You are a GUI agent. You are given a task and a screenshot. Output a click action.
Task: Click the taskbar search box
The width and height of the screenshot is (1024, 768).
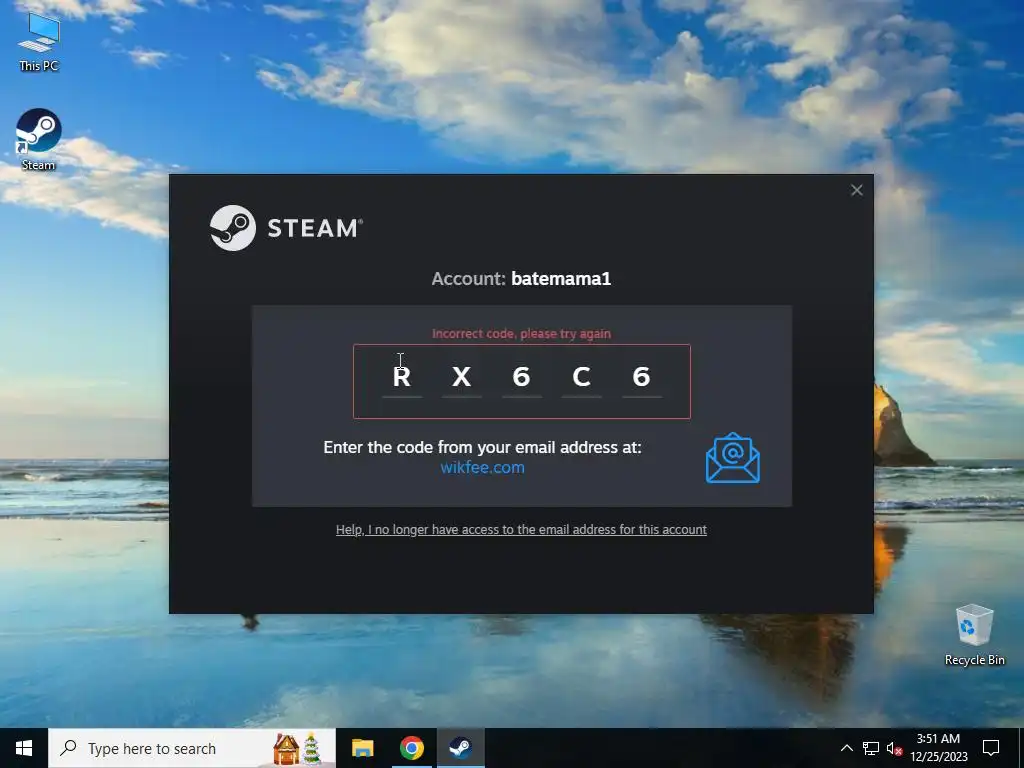tap(191, 748)
